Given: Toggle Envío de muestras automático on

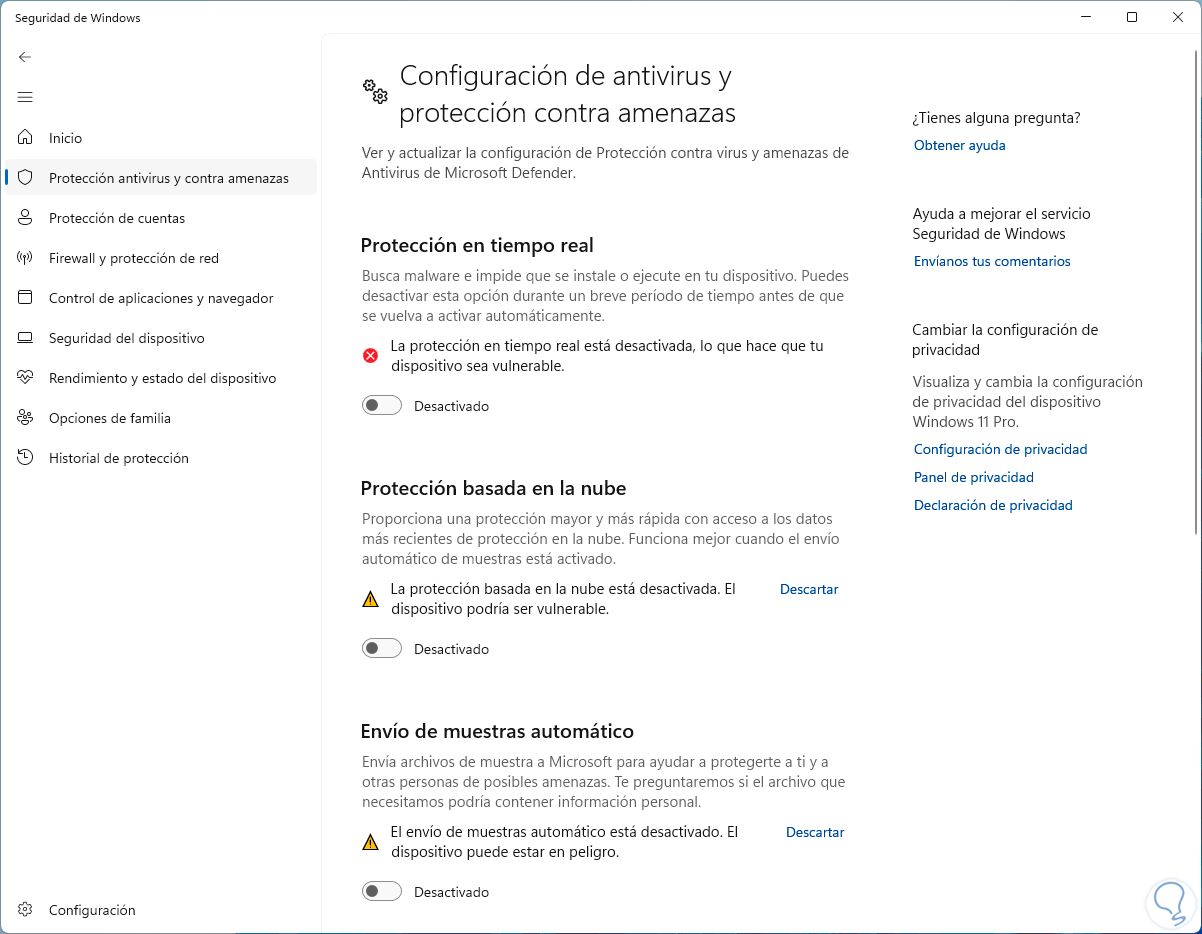Looking at the screenshot, I should click(x=382, y=892).
